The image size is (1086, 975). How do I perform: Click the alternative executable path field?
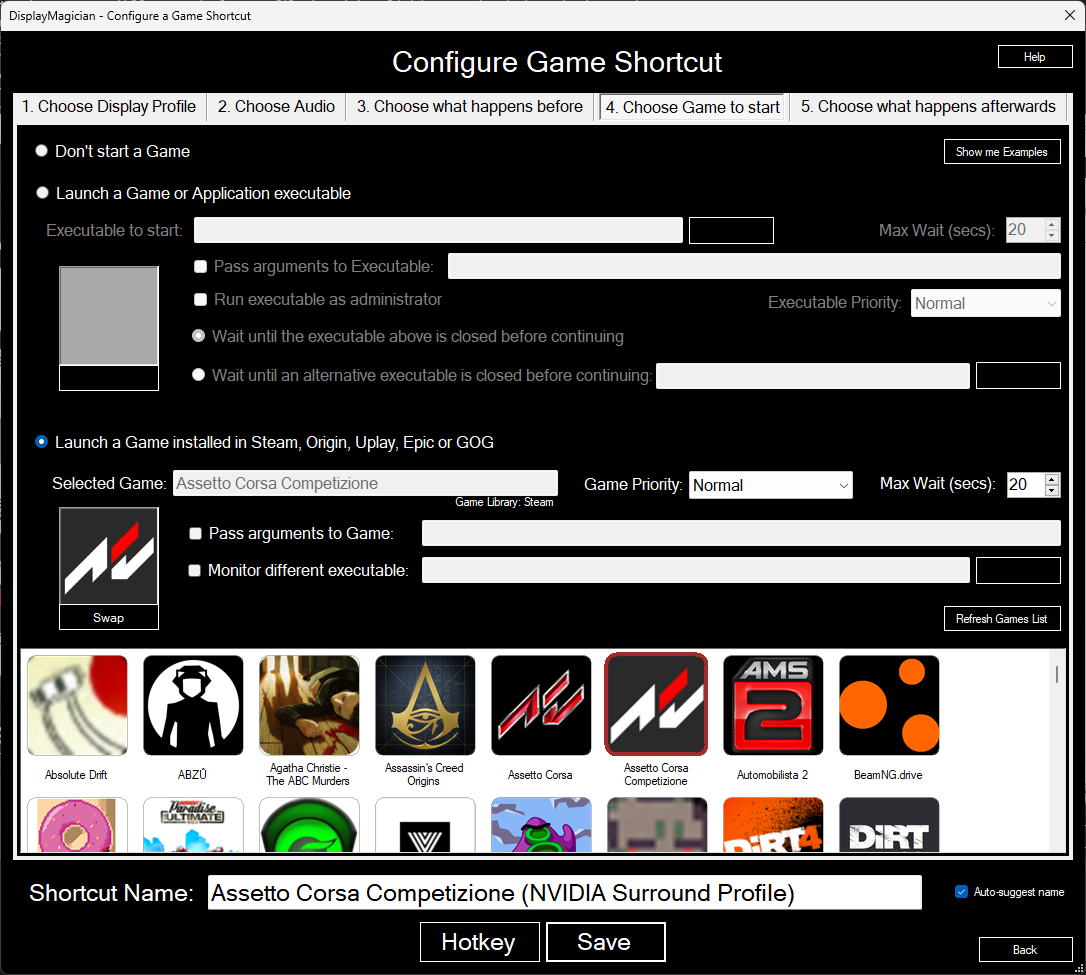(812, 375)
